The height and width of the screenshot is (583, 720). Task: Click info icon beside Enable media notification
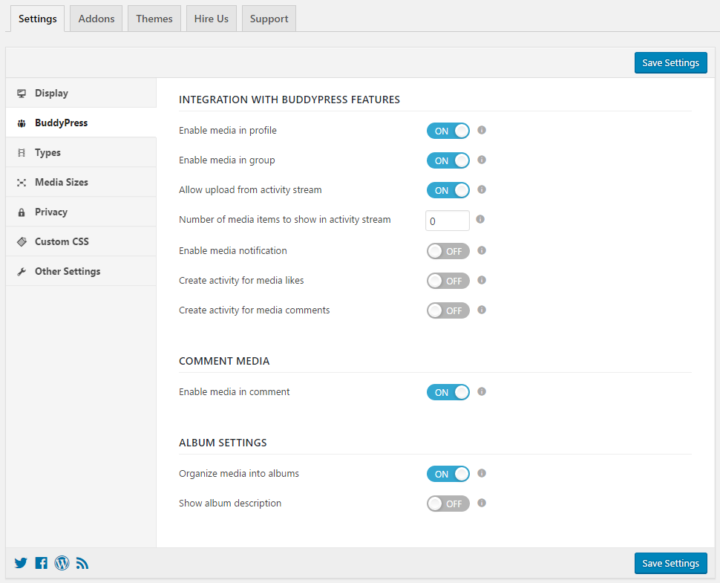(481, 250)
